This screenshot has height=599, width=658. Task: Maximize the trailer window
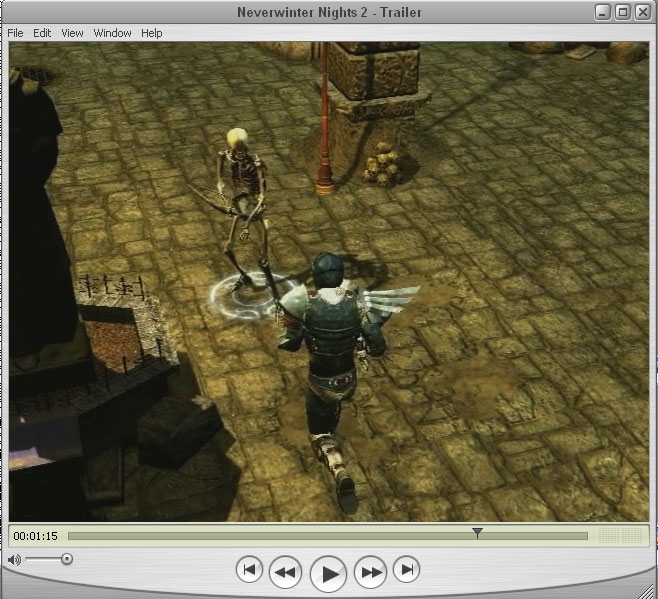click(x=622, y=12)
